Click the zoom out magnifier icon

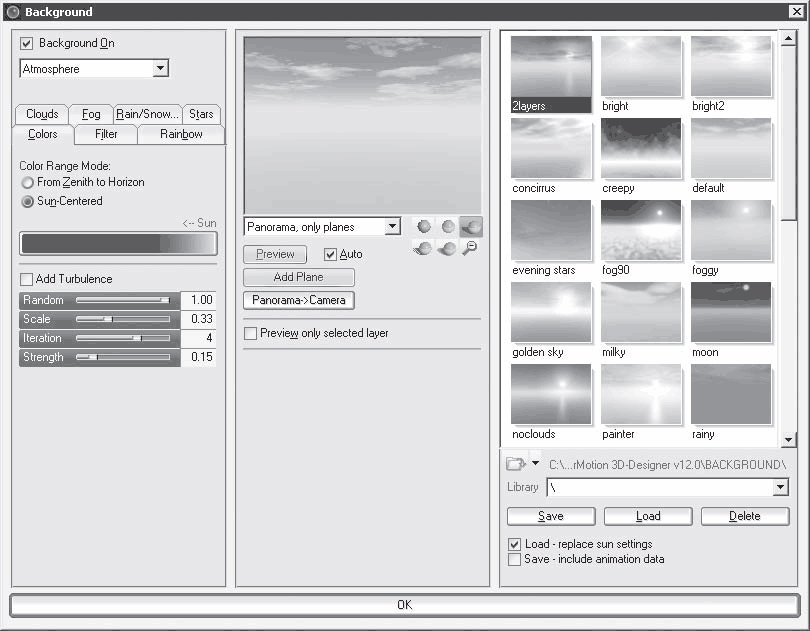pyautogui.click(x=469, y=248)
